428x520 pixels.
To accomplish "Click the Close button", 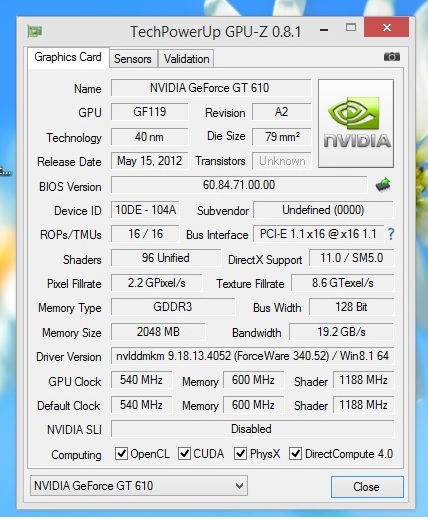I will pyautogui.click(x=367, y=487).
